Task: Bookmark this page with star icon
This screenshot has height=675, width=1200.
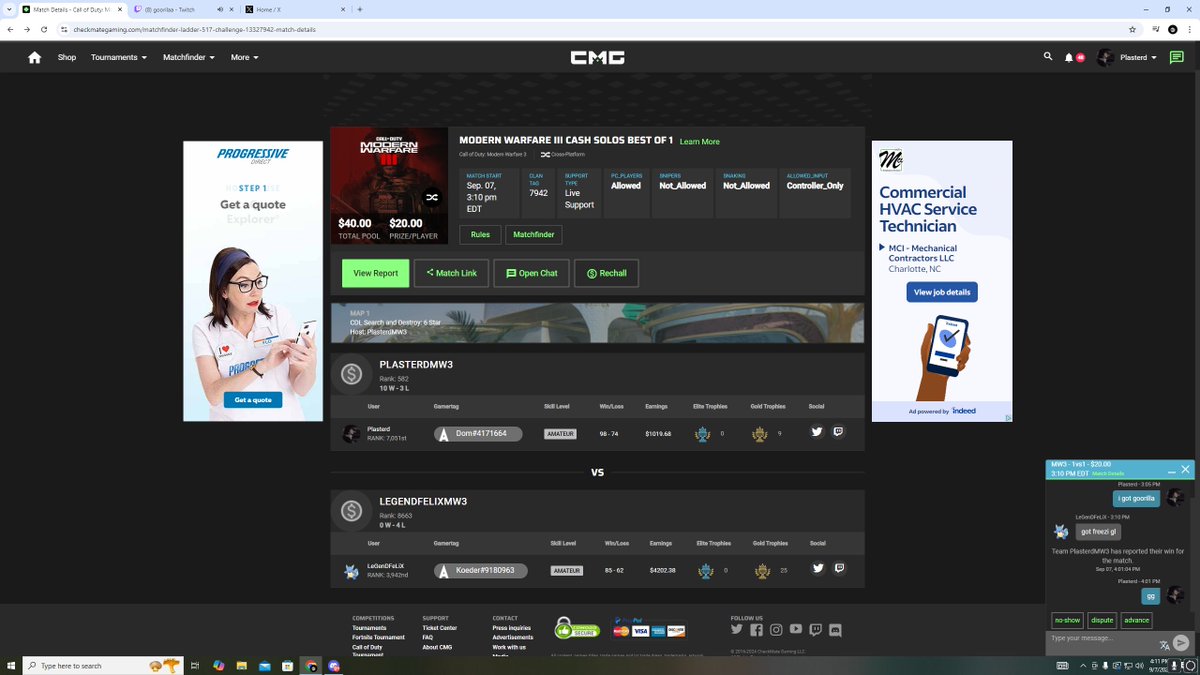Action: click(x=1132, y=29)
